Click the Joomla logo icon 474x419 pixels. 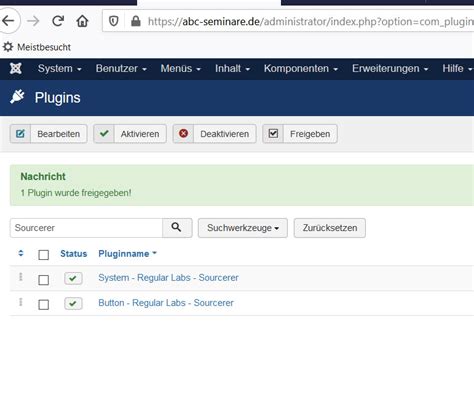click(16, 68)
